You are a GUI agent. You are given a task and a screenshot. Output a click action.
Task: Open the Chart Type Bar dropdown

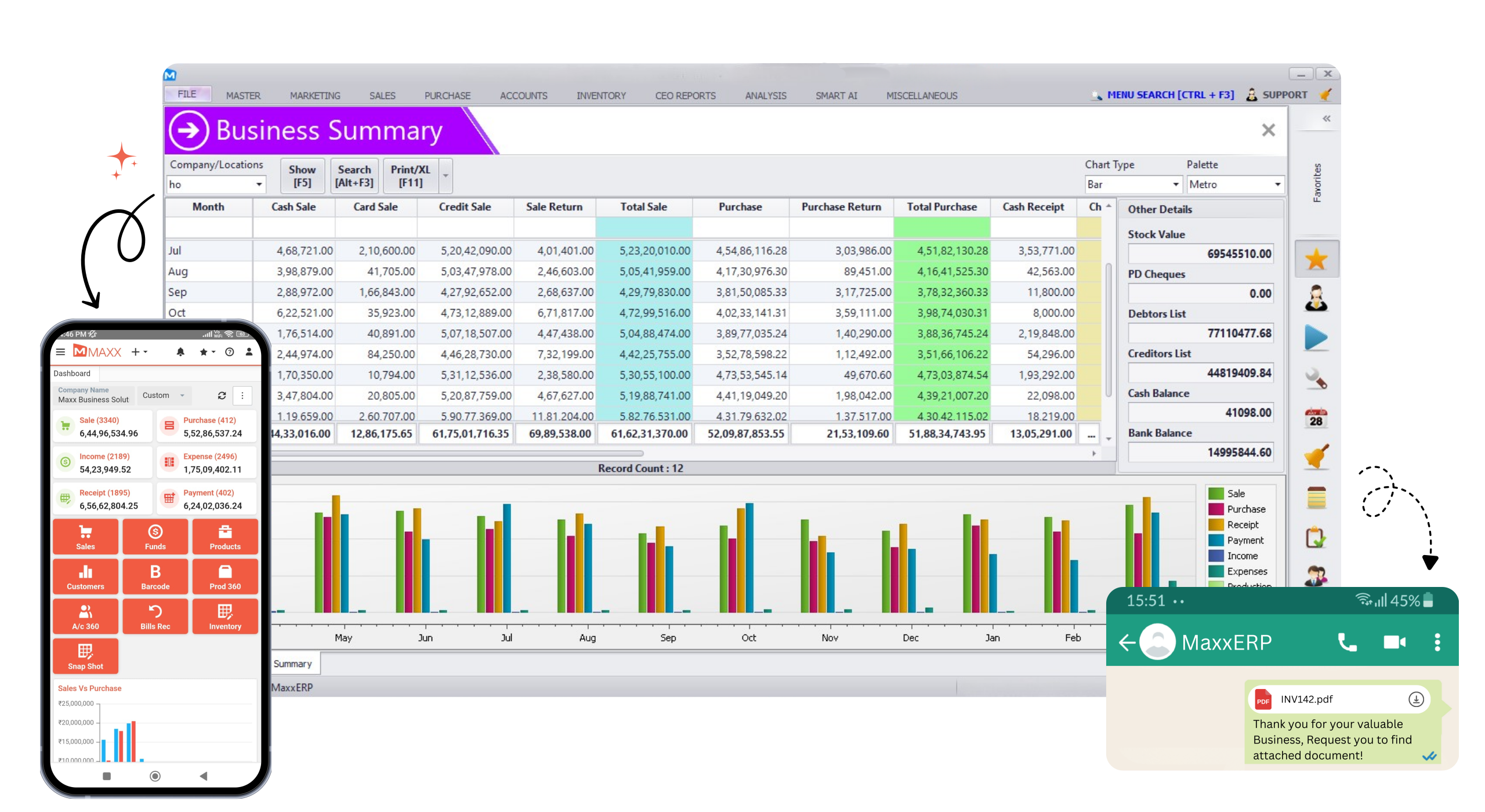click(1175, 184)
